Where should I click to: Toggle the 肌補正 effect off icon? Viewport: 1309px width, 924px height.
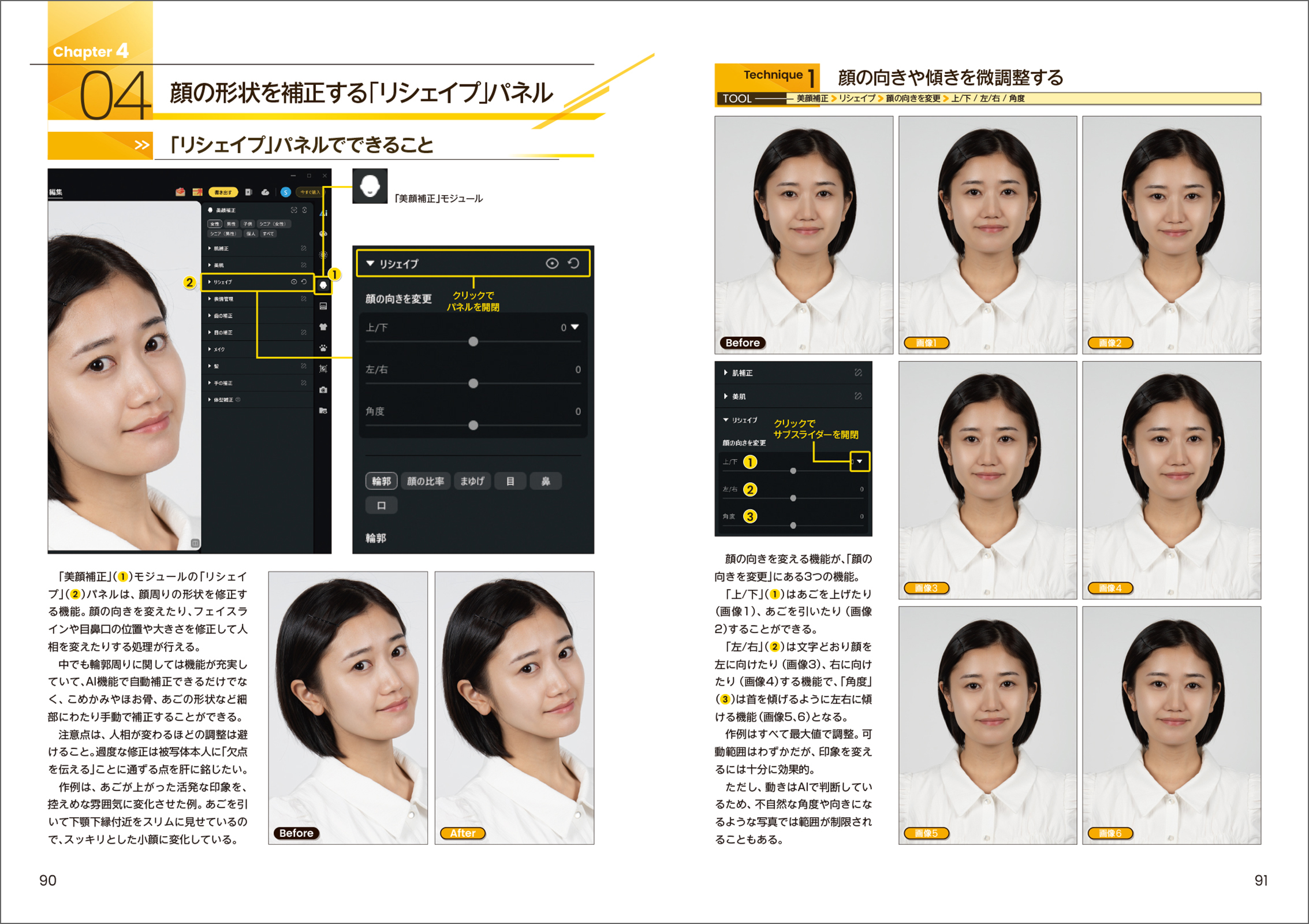[858, 373]
